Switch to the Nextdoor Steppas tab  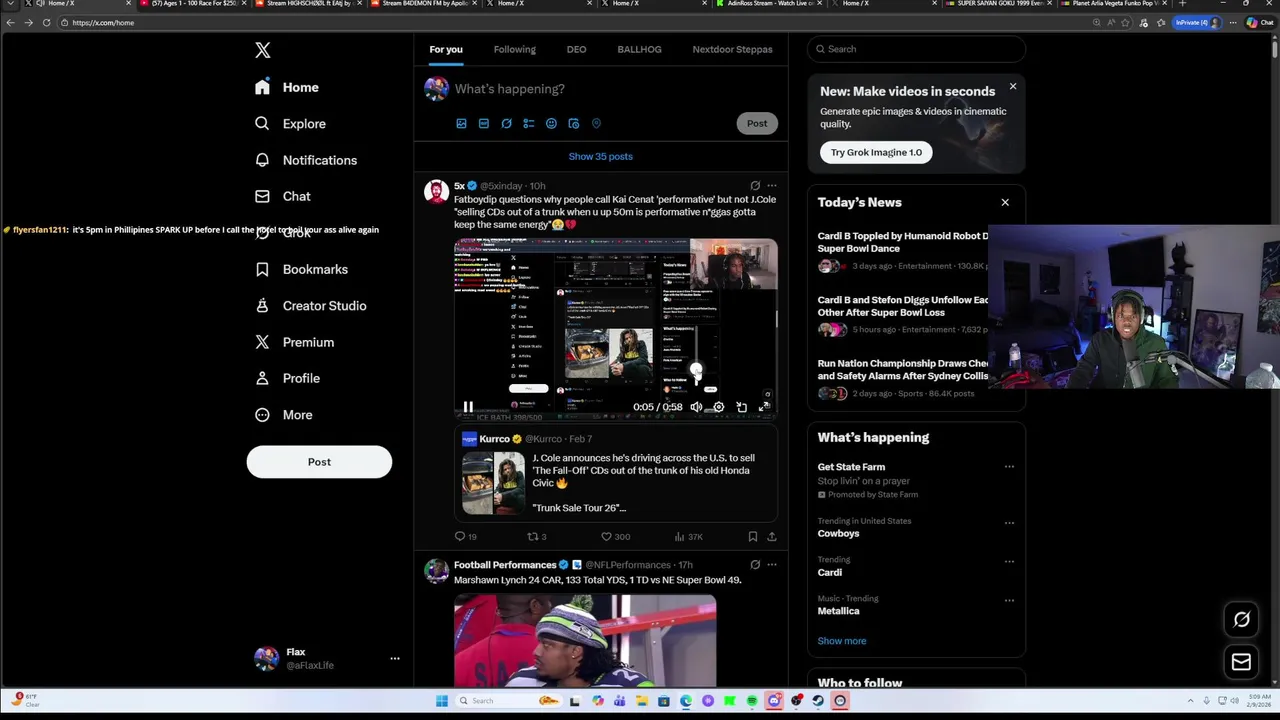point(732,49)
